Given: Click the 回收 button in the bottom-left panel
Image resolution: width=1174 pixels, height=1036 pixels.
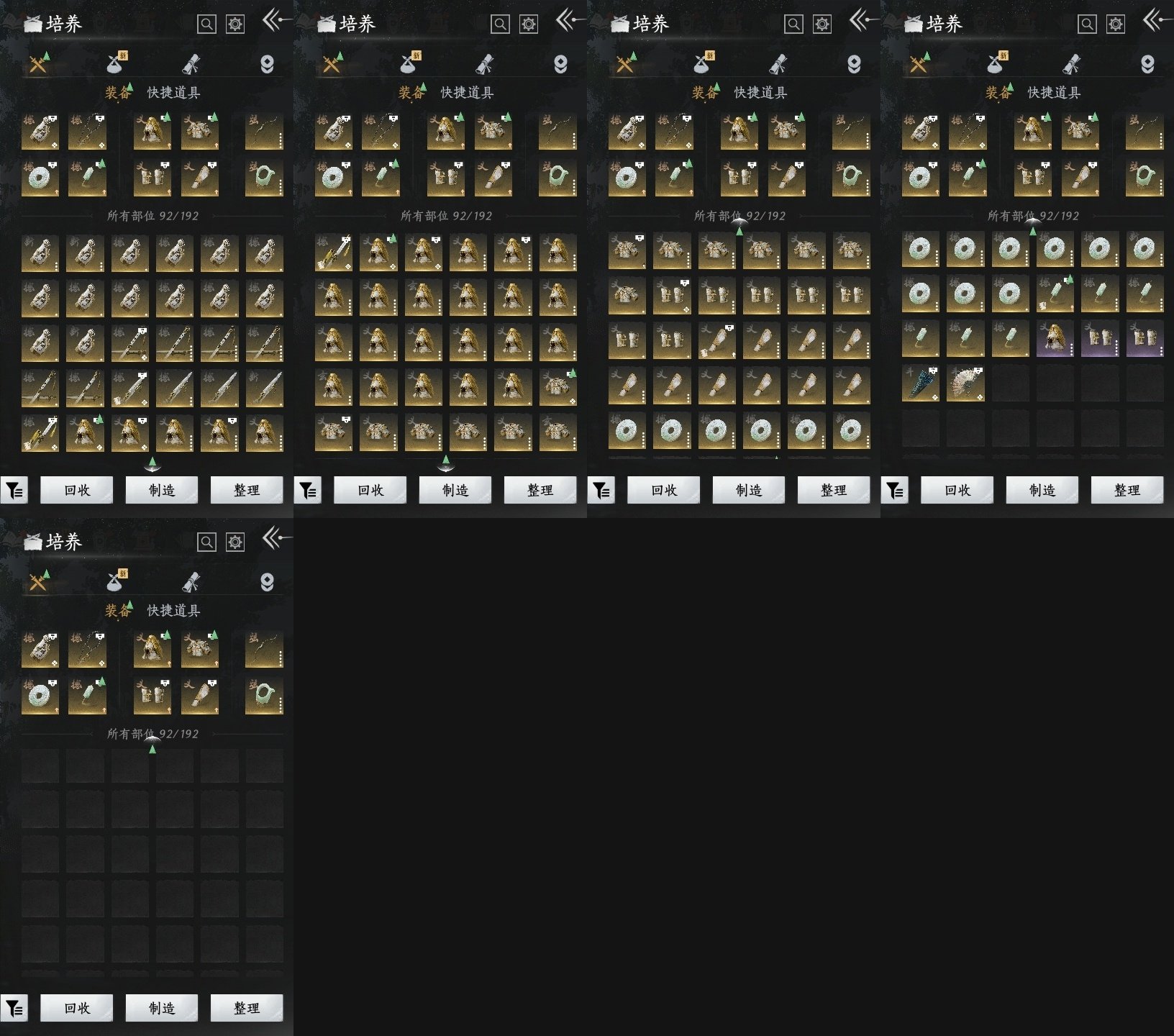Looking at the screenshot, I should pyautogui.click(x=77, y=1008).
